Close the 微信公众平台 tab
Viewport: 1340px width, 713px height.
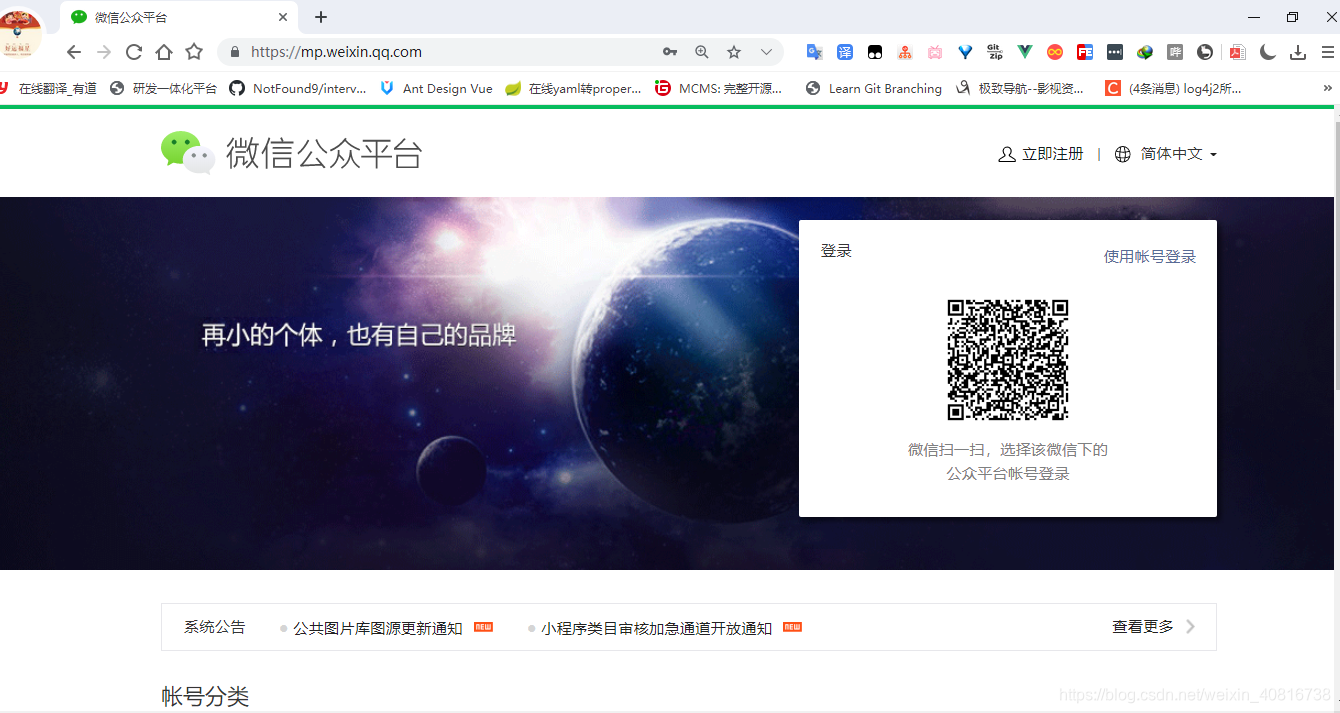click(283, 17)
